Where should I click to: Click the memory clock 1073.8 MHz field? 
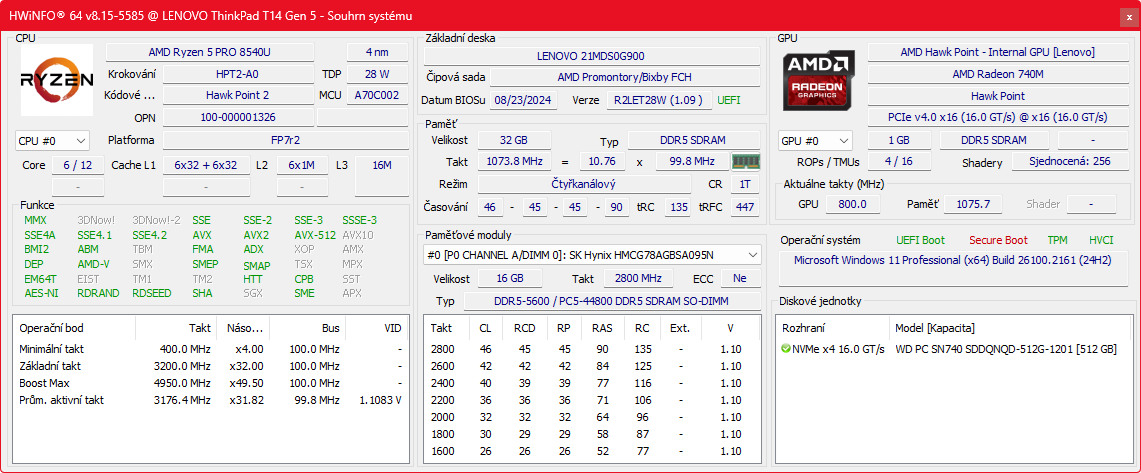[514, 162]
